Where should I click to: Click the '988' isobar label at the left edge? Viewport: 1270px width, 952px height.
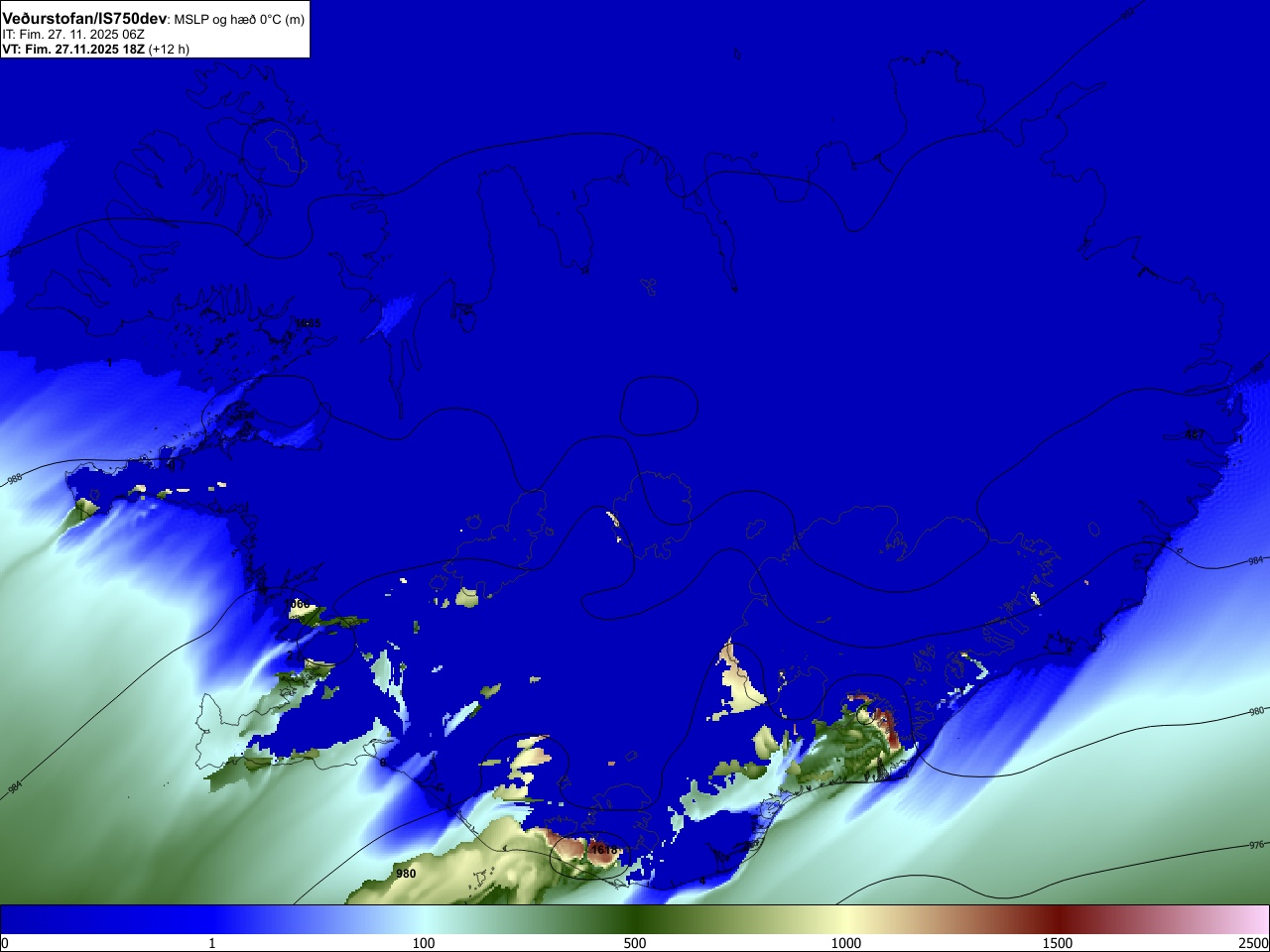tap(14, 479)
